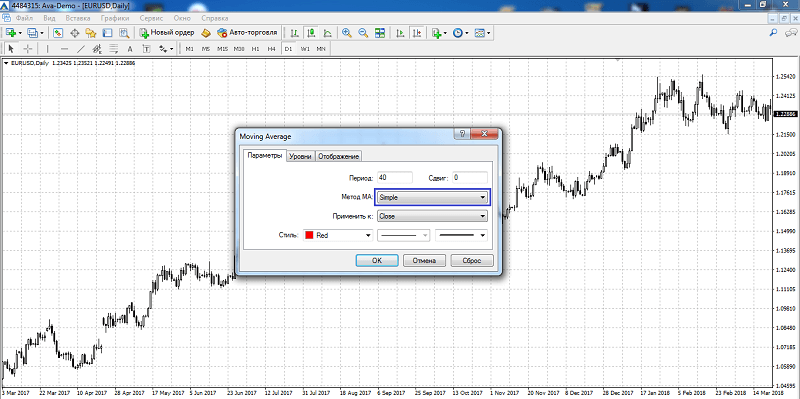Open the line width dropdown in Стиль row
This screenshot has width=800, height=399.
(x=462, y=235)
